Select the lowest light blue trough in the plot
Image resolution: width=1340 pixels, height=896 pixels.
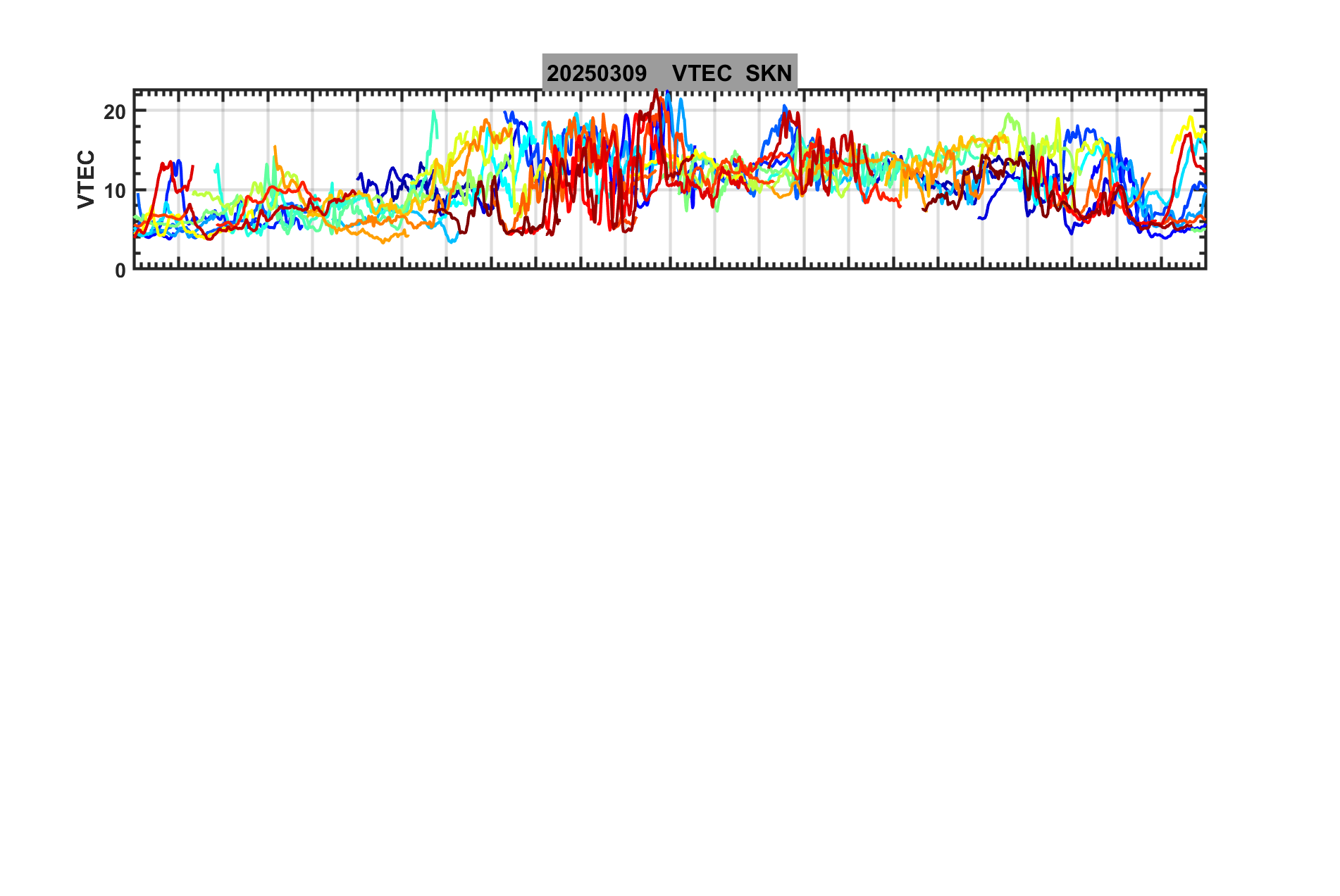(452, 240)
